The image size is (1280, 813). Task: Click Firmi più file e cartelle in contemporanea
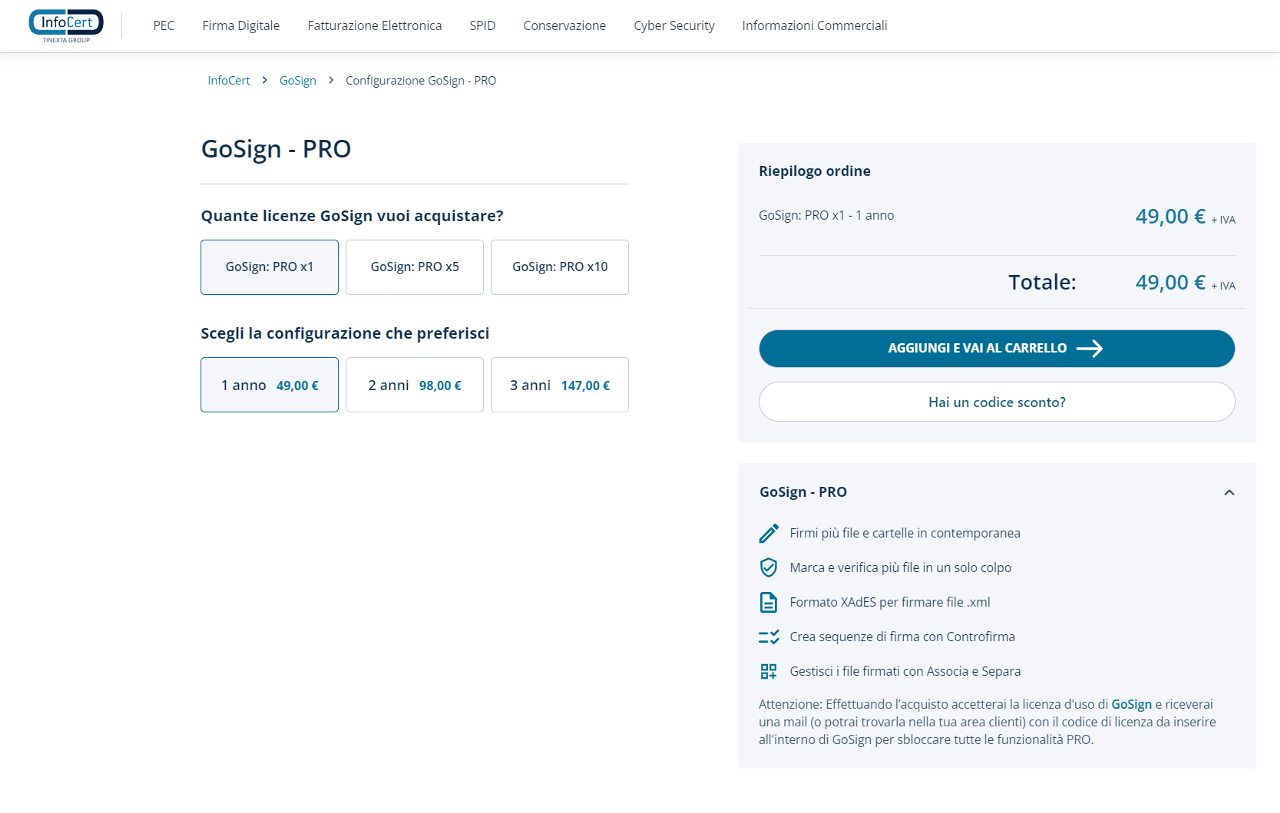[905, 533]
